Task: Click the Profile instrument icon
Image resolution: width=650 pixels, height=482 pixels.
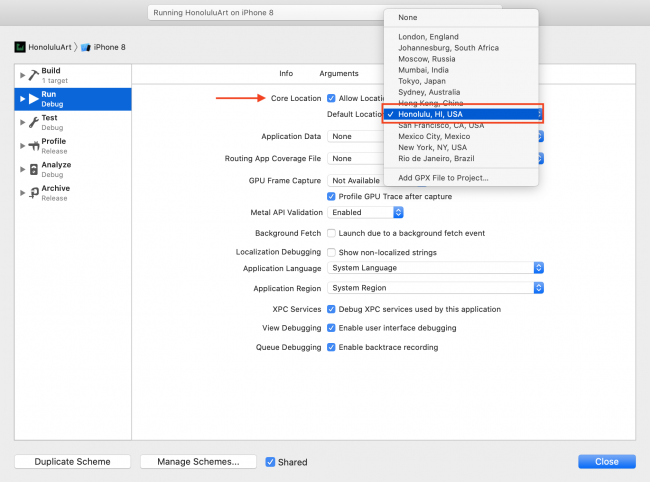Action: click(x=34, y=146)
